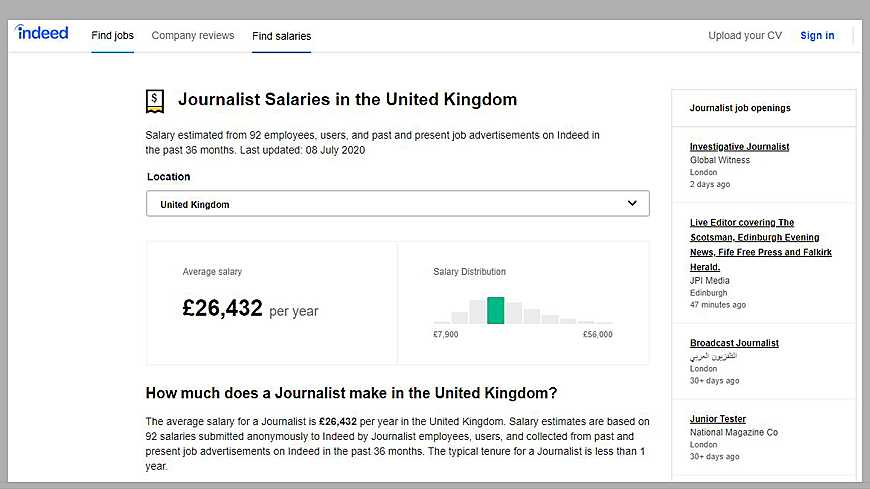Viewport: 870px width, 489px height.
Task: Click the National Magazine Co company name
Action: click(734, 432)
